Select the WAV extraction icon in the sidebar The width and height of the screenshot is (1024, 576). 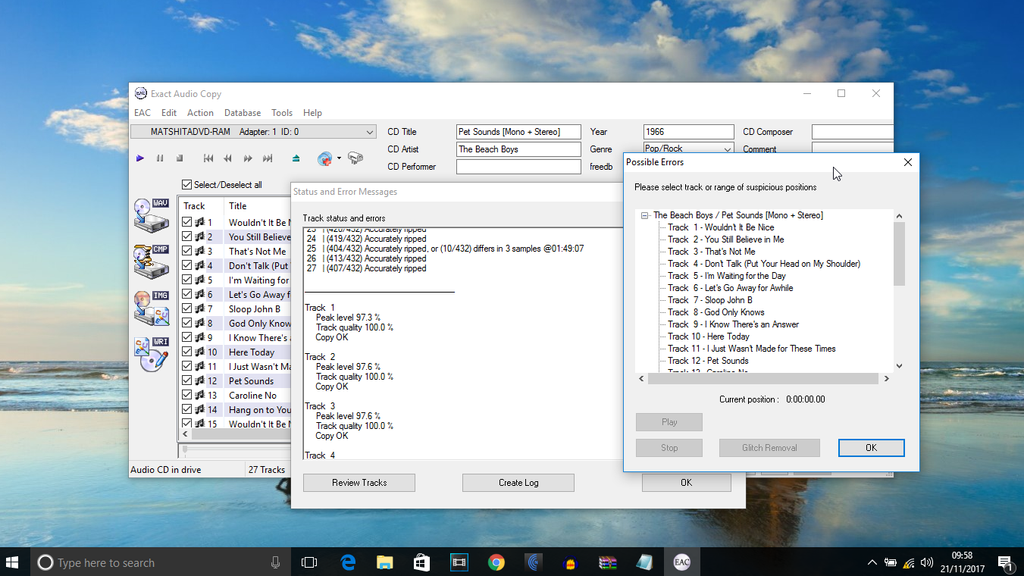152,218
